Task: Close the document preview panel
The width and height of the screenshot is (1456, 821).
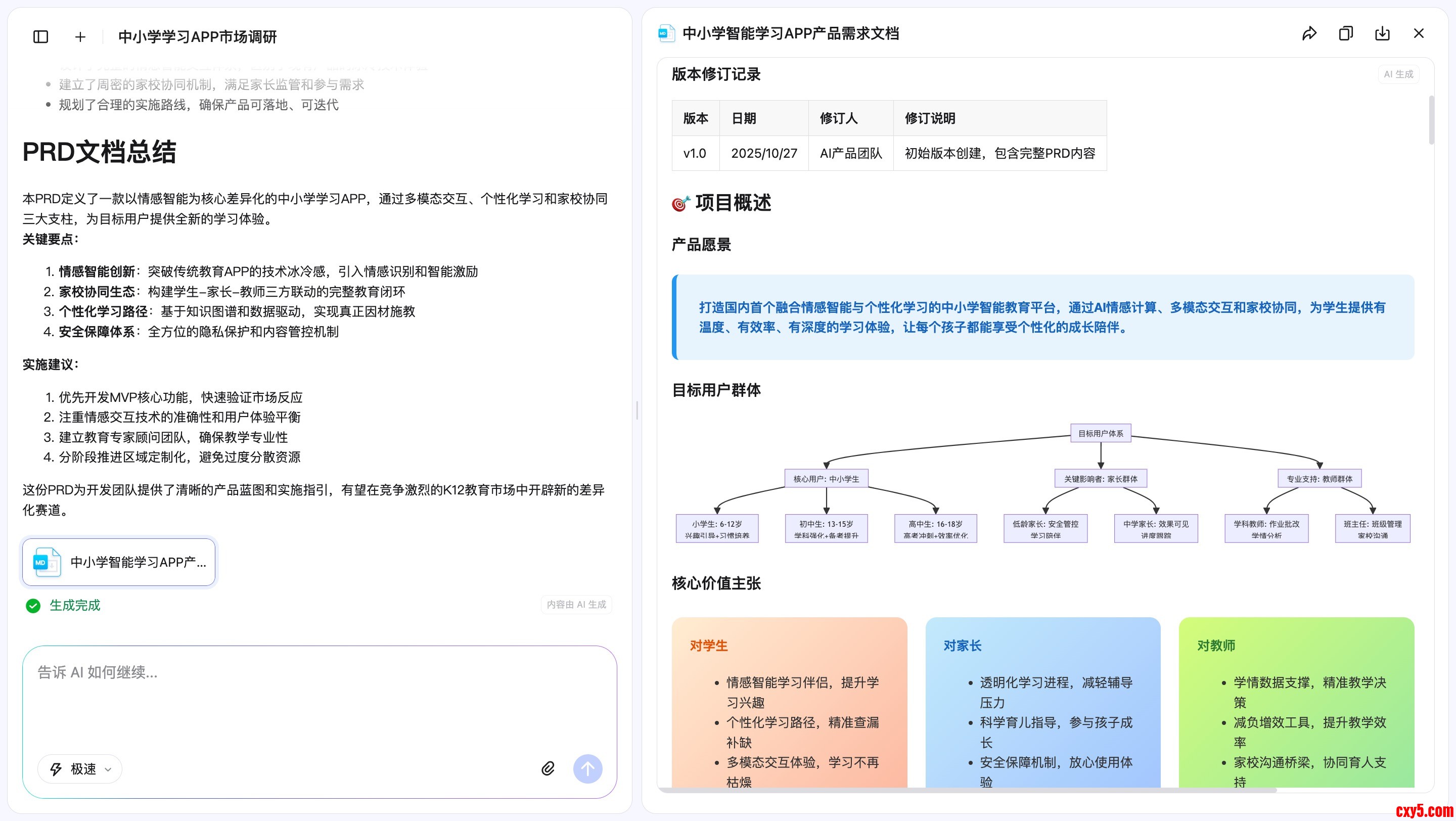Action: (1419, 33)
